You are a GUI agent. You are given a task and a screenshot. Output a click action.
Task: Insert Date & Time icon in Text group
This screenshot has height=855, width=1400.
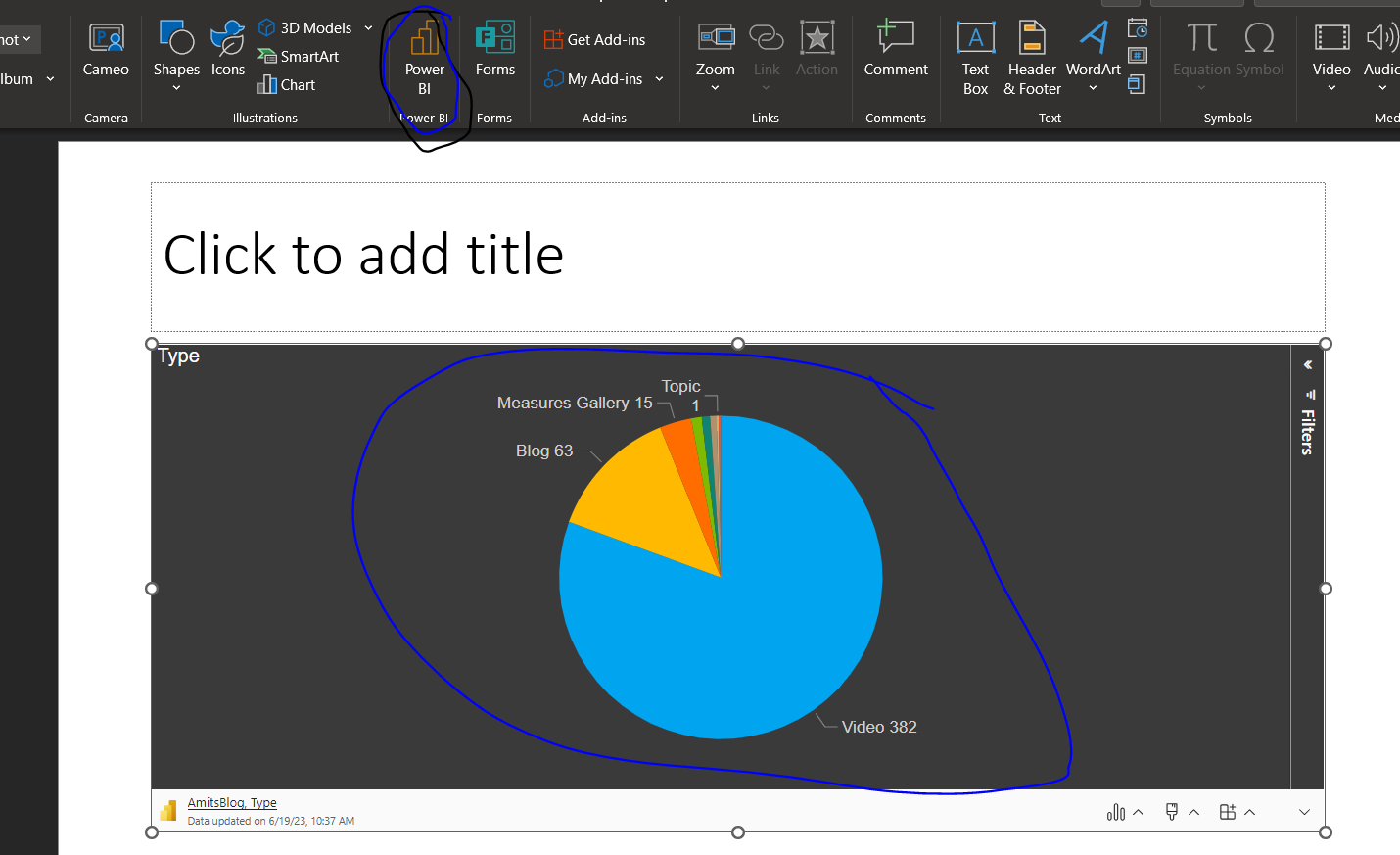point(1138,27)
